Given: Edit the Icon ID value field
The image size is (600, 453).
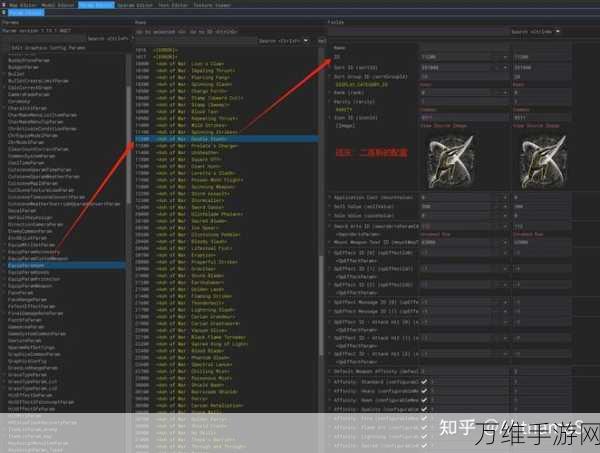Looking at the screenshot, I should pos(465,118).
